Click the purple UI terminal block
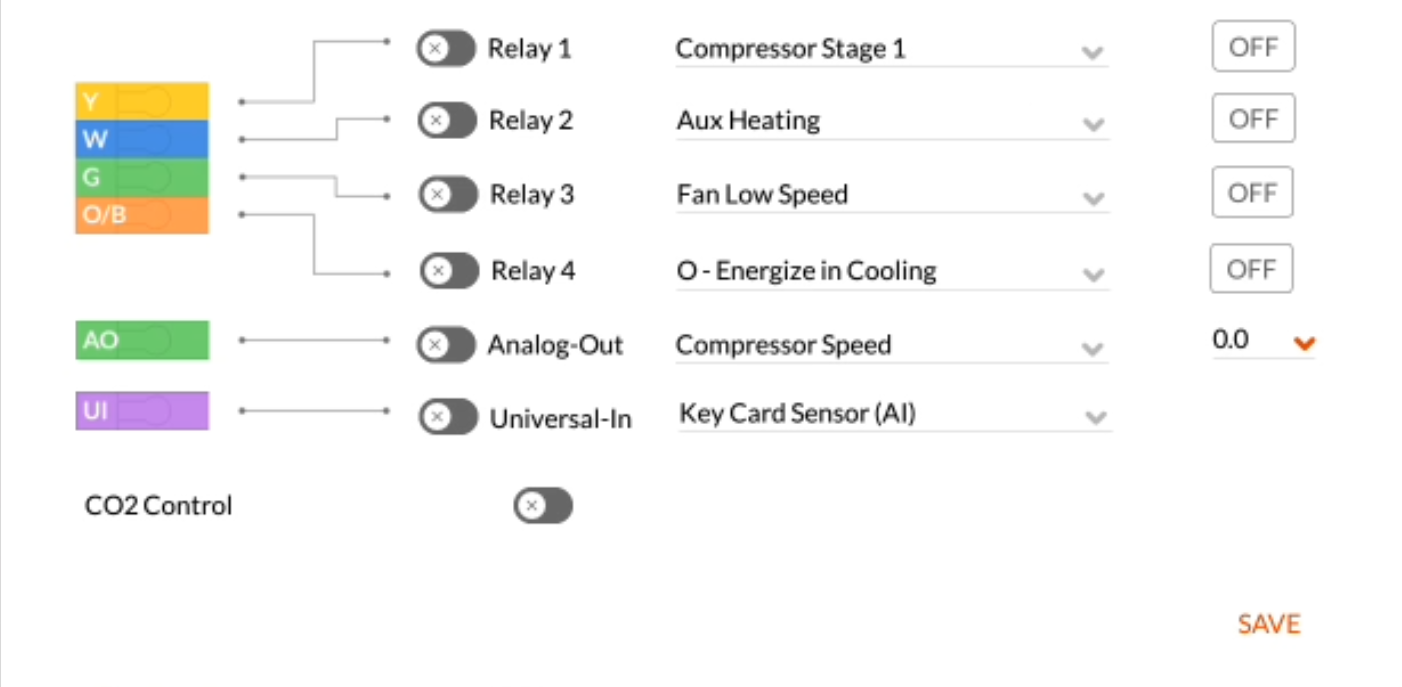Image resolution: width=1402 pixels, height=687 pixels. [x=142, y=411]
